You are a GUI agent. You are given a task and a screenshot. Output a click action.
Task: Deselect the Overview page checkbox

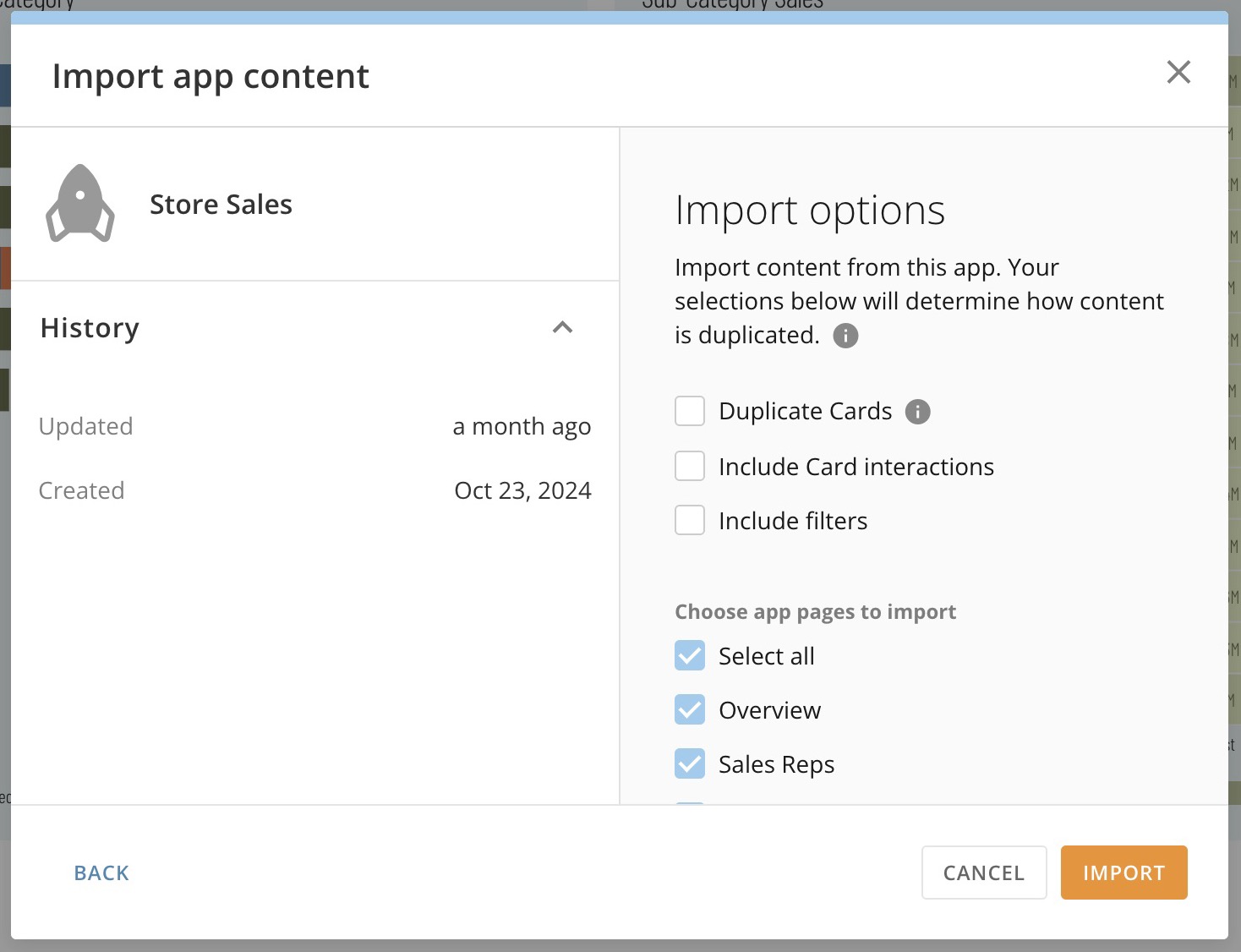tap(690, 709)
